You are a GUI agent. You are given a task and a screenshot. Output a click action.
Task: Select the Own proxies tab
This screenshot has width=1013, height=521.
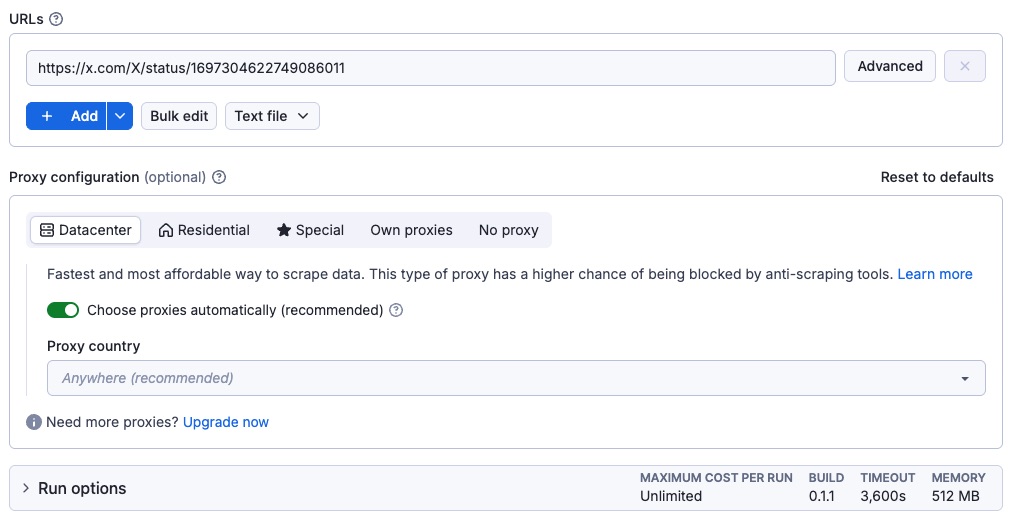click(411, 230)
